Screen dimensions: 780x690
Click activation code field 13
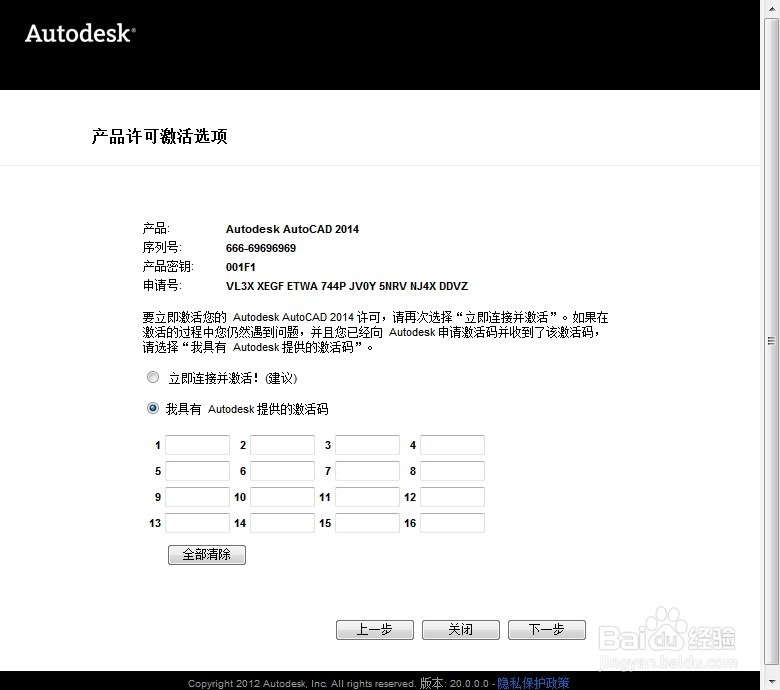click(197, 523)
